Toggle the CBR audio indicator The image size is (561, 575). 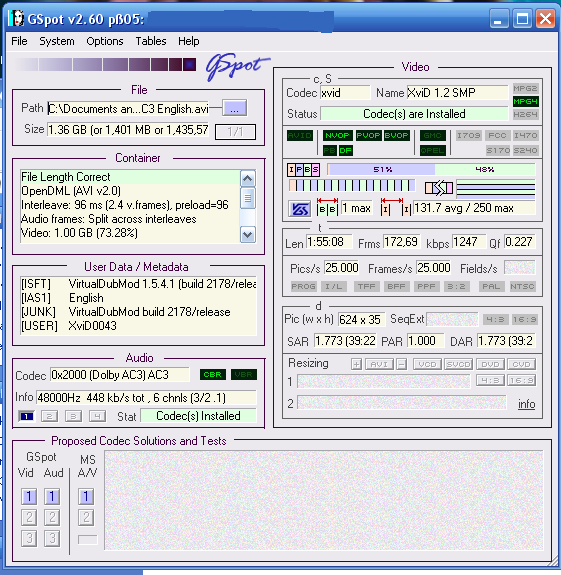tap(213, 374)
